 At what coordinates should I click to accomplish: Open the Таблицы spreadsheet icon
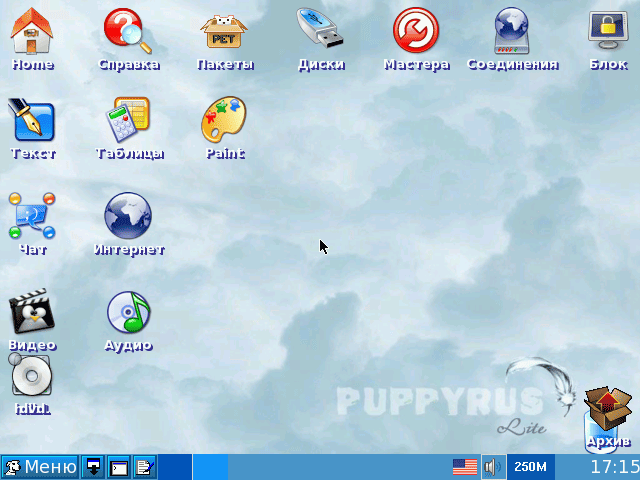128,120
